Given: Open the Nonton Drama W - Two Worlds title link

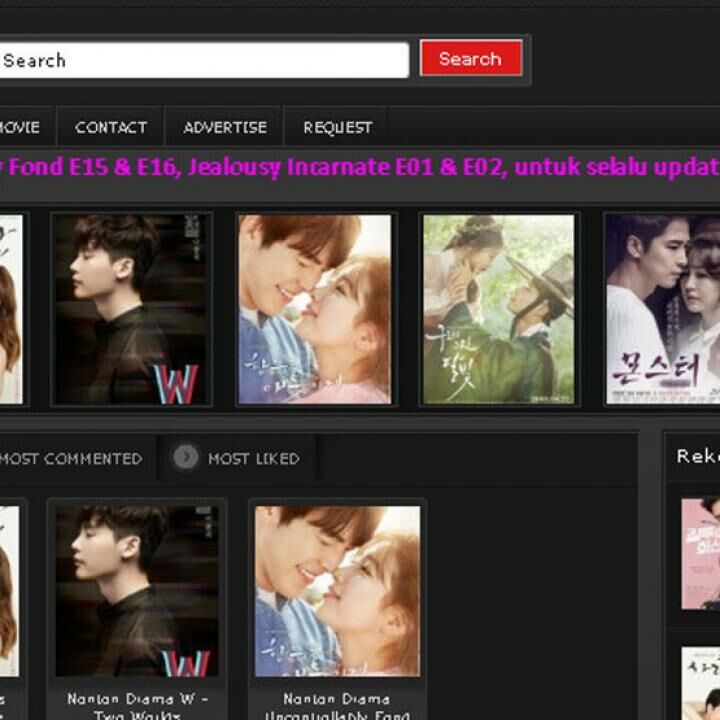Looking at the screenshot, I should 137,707.
